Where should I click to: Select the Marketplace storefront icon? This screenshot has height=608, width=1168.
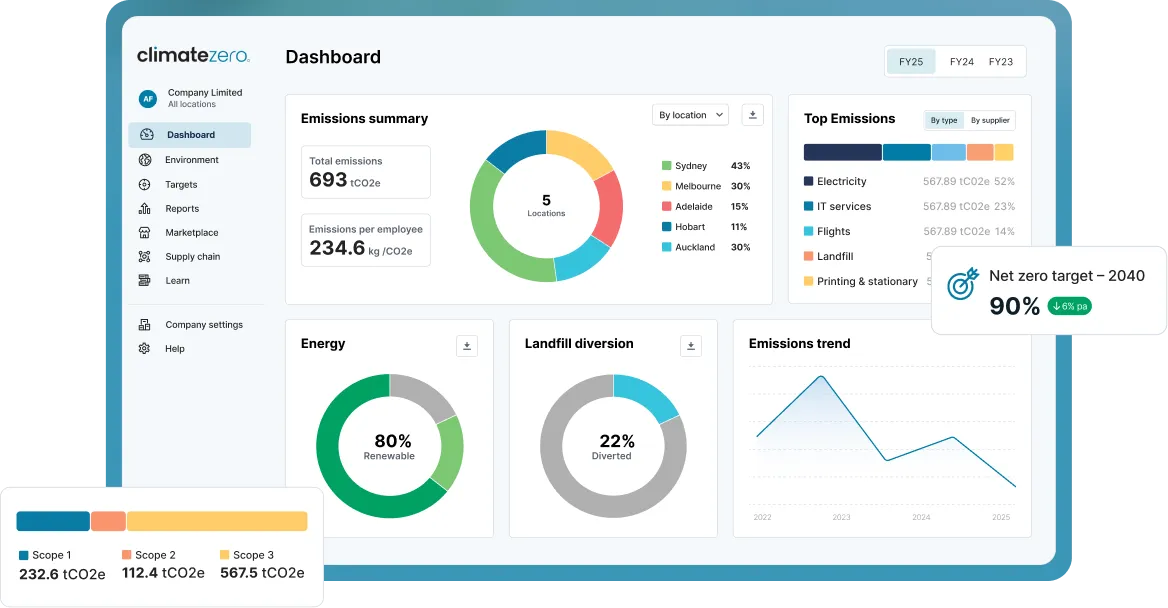click(x=145, y=232)
